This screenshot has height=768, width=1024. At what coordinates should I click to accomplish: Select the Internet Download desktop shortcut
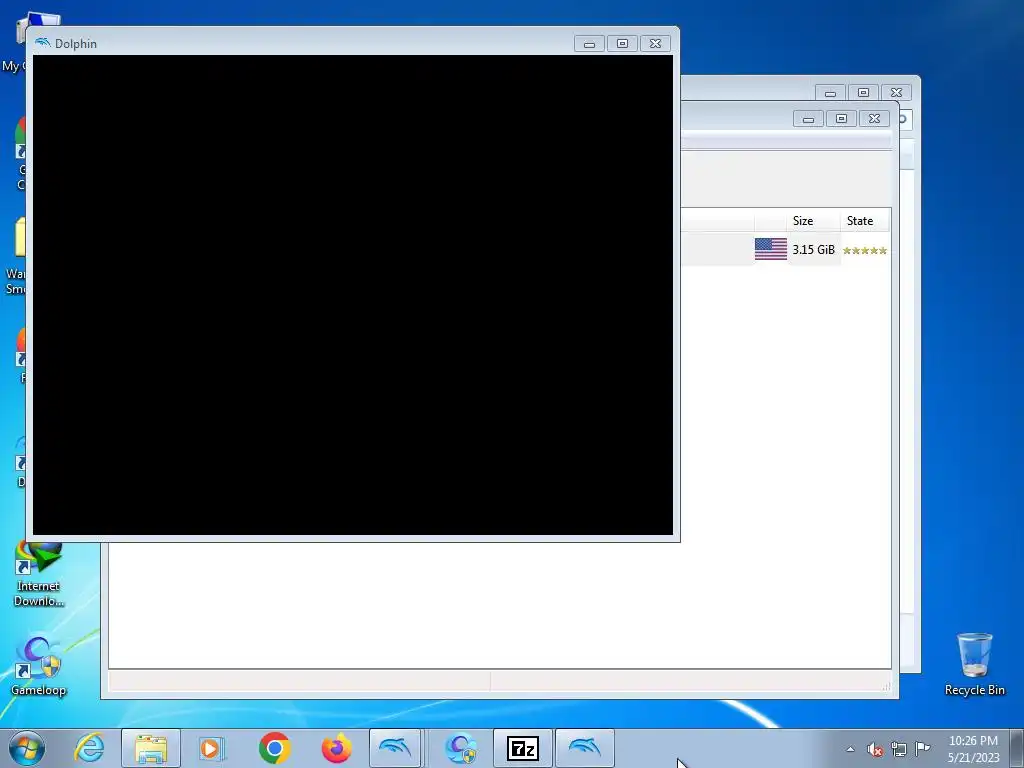tap(39, 575)
